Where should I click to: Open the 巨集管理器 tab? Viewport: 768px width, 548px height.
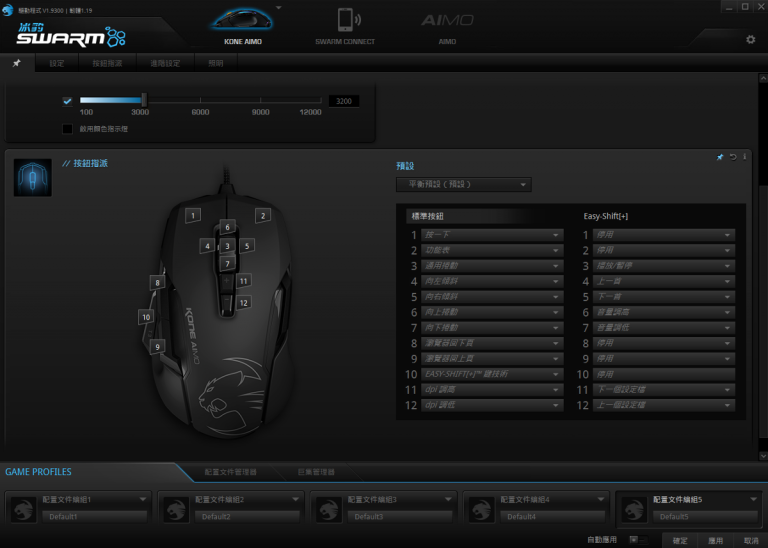pos(316,472)
